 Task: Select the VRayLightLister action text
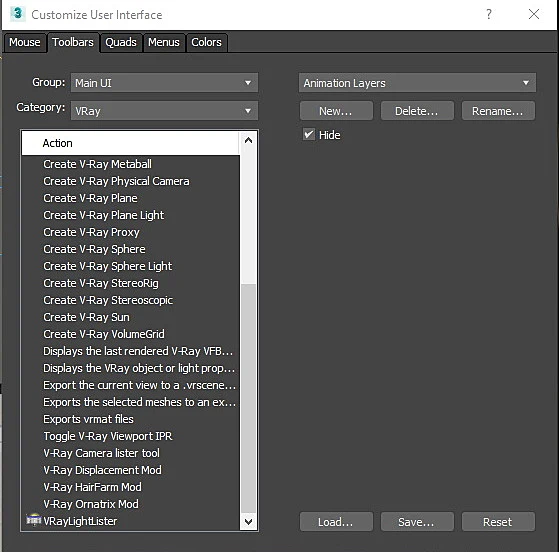point(80,521)
